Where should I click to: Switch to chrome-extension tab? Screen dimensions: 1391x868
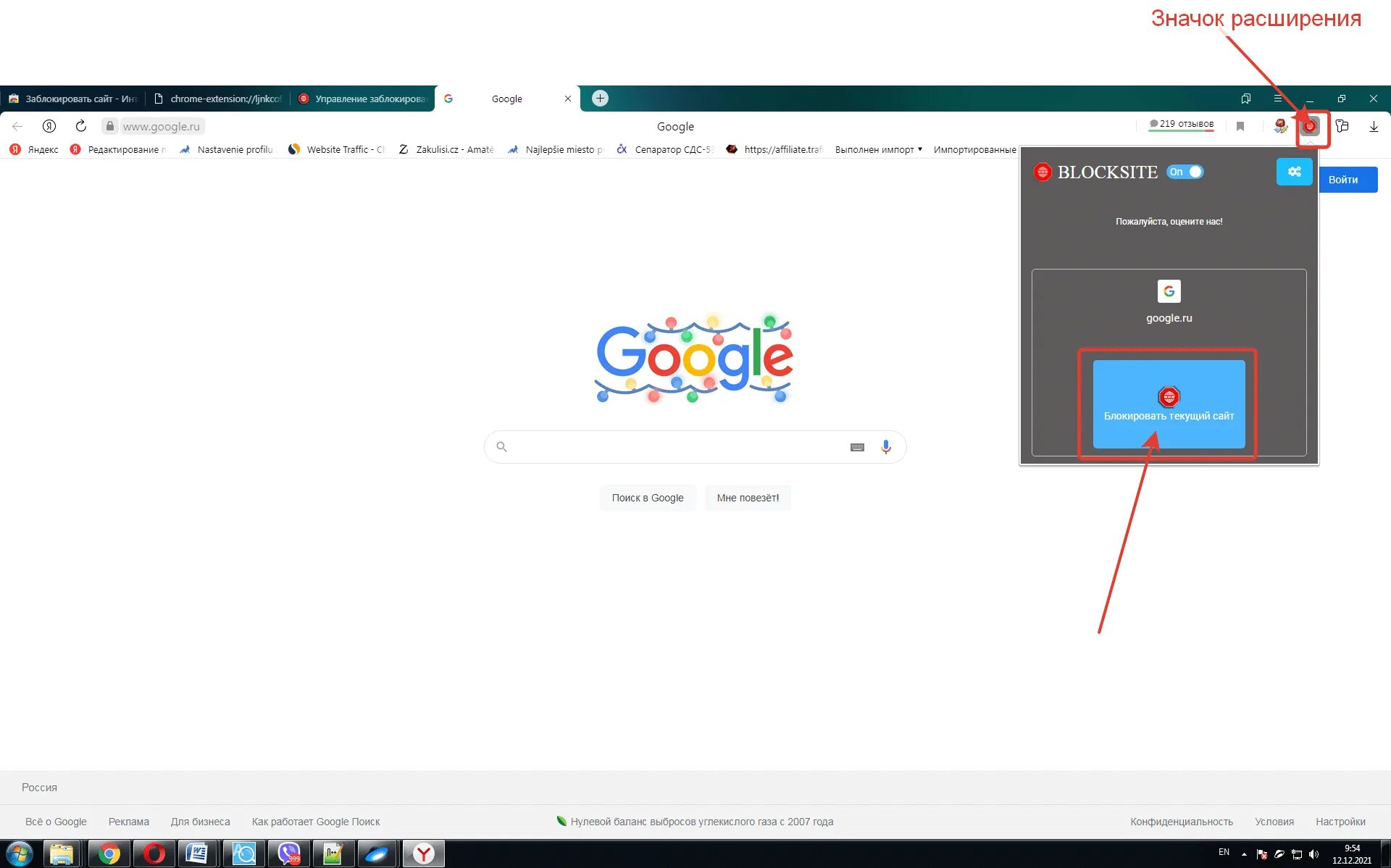pos(217,99)
